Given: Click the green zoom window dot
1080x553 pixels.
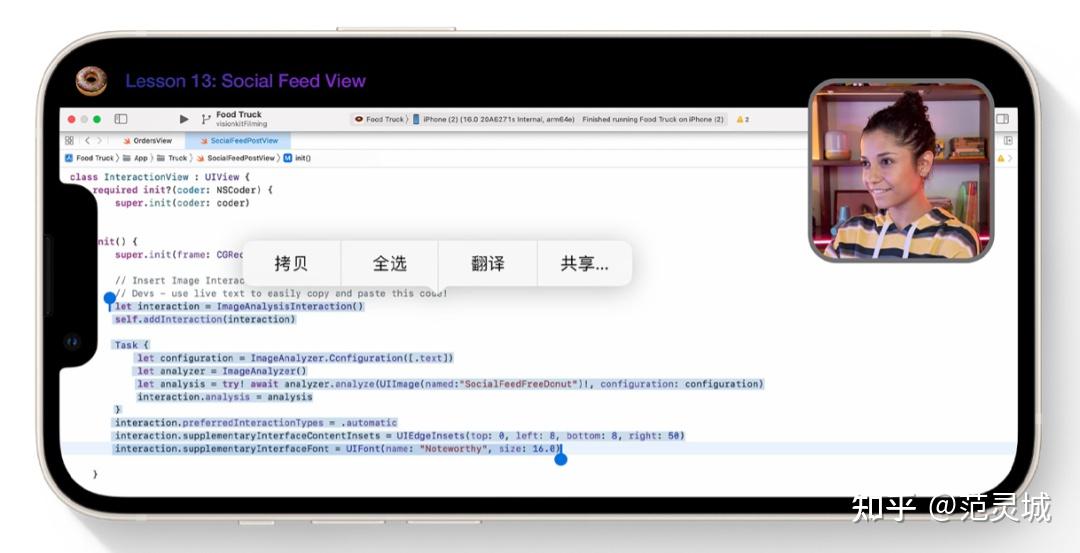Looking at the screenshot, I should [x=97, y=119].
